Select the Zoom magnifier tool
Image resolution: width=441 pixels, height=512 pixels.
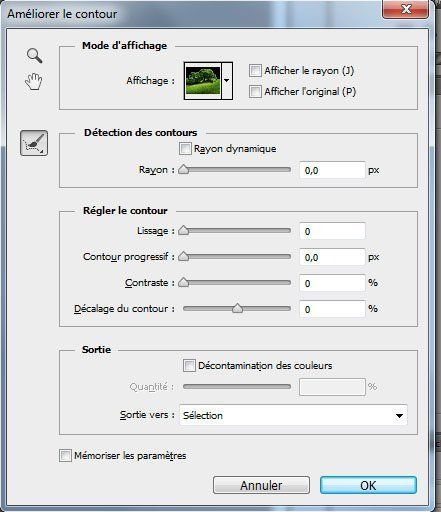pyautogui.click(x=34, y=55)
